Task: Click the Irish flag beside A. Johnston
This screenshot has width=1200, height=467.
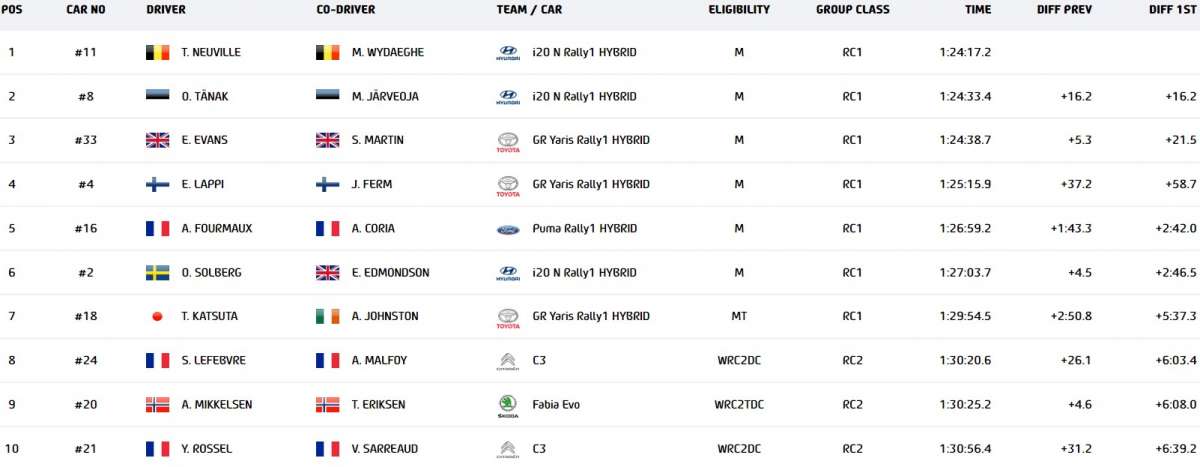Action: click(327, 317)
